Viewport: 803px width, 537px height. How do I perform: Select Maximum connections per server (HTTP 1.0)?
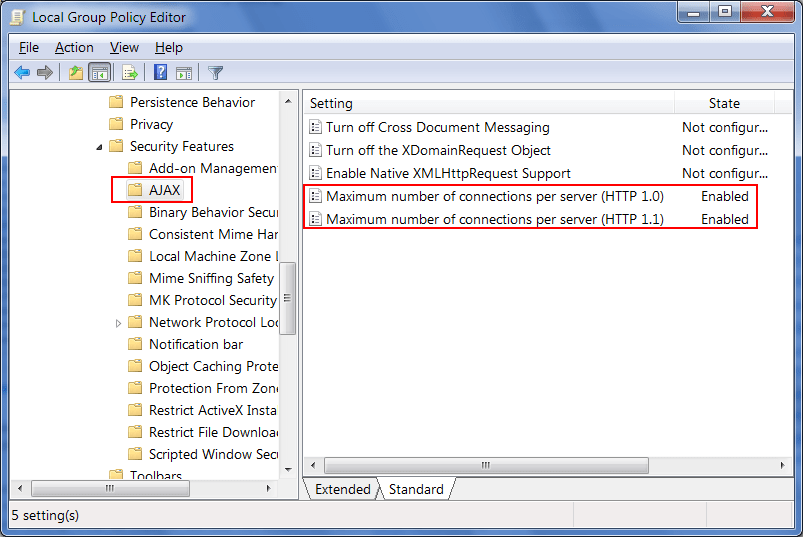click(495, 196)
